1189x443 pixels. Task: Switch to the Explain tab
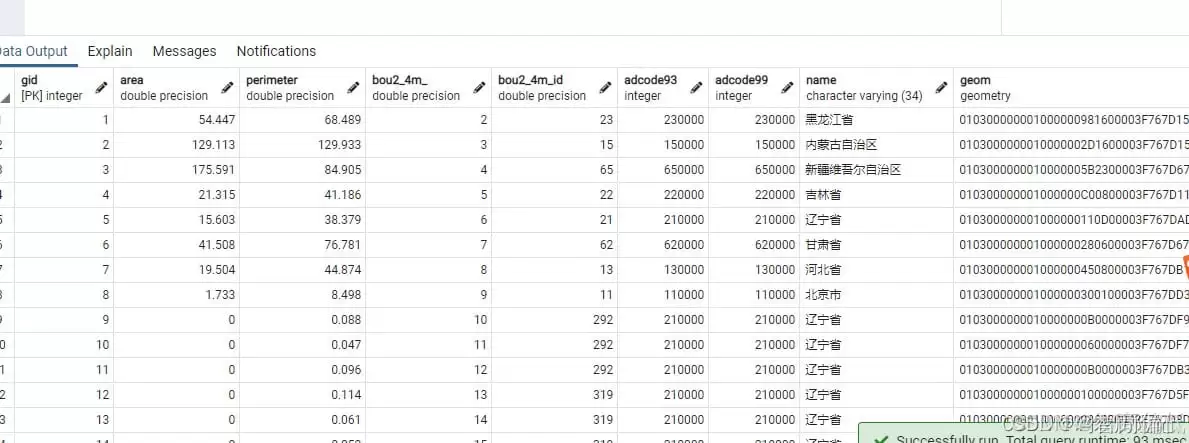tap(110, 51)
